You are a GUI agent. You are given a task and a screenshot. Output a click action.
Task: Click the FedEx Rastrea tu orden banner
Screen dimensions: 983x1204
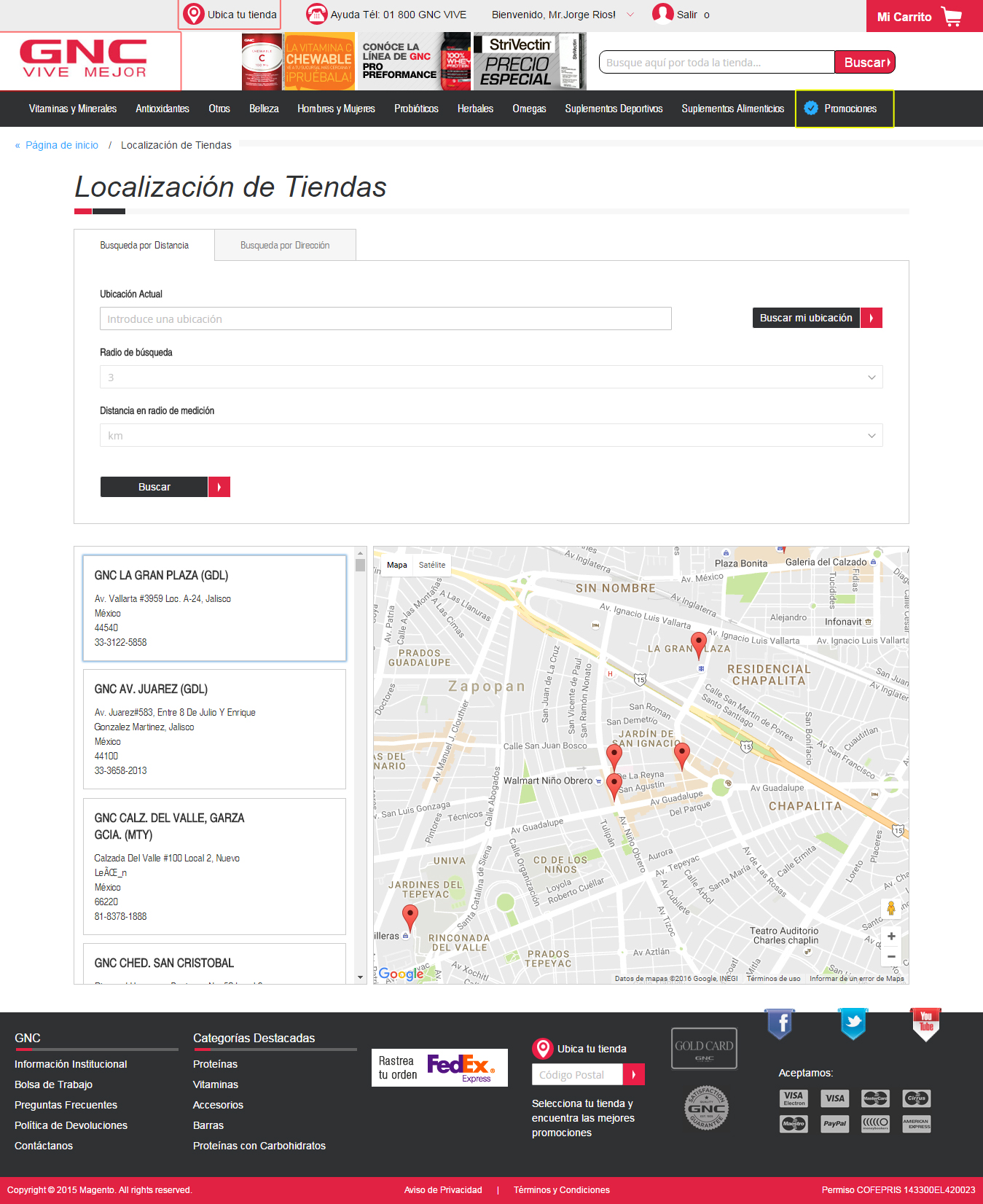pos(439,1068)
